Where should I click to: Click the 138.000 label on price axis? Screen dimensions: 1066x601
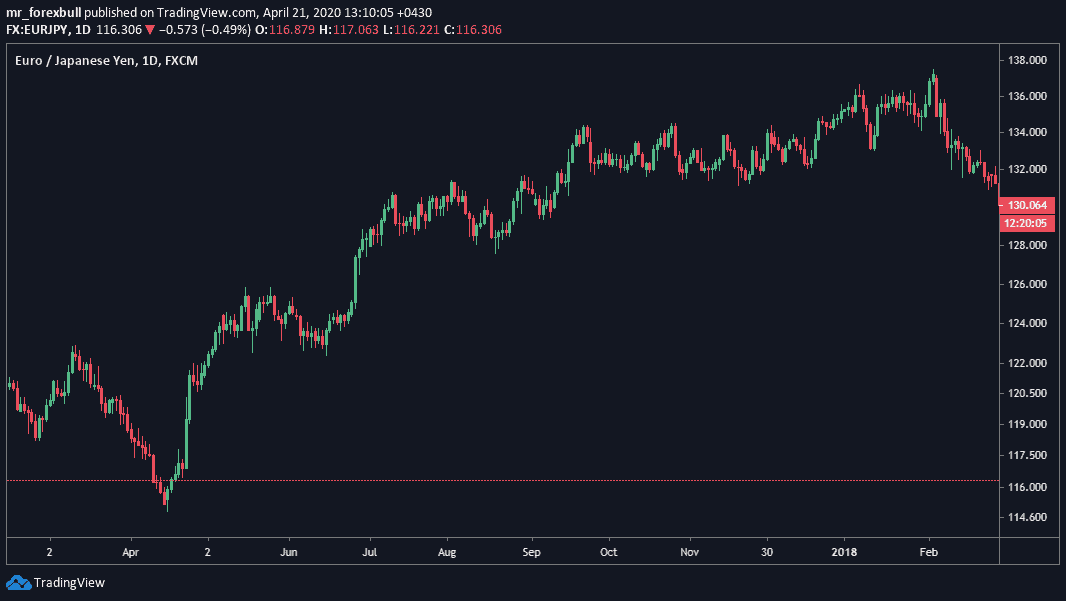1027,60
